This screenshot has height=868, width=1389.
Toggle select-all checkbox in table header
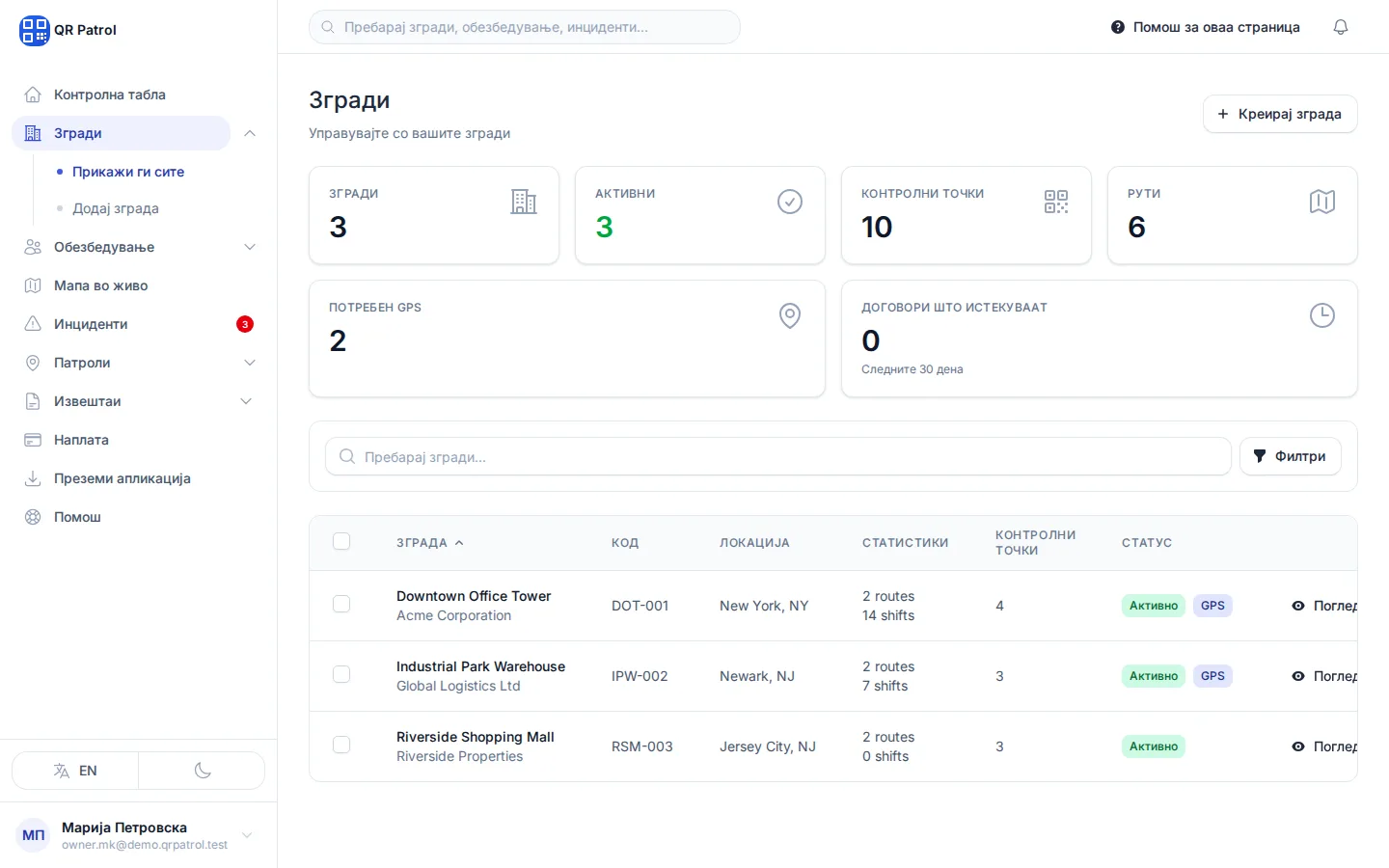[x=341, y=541]
